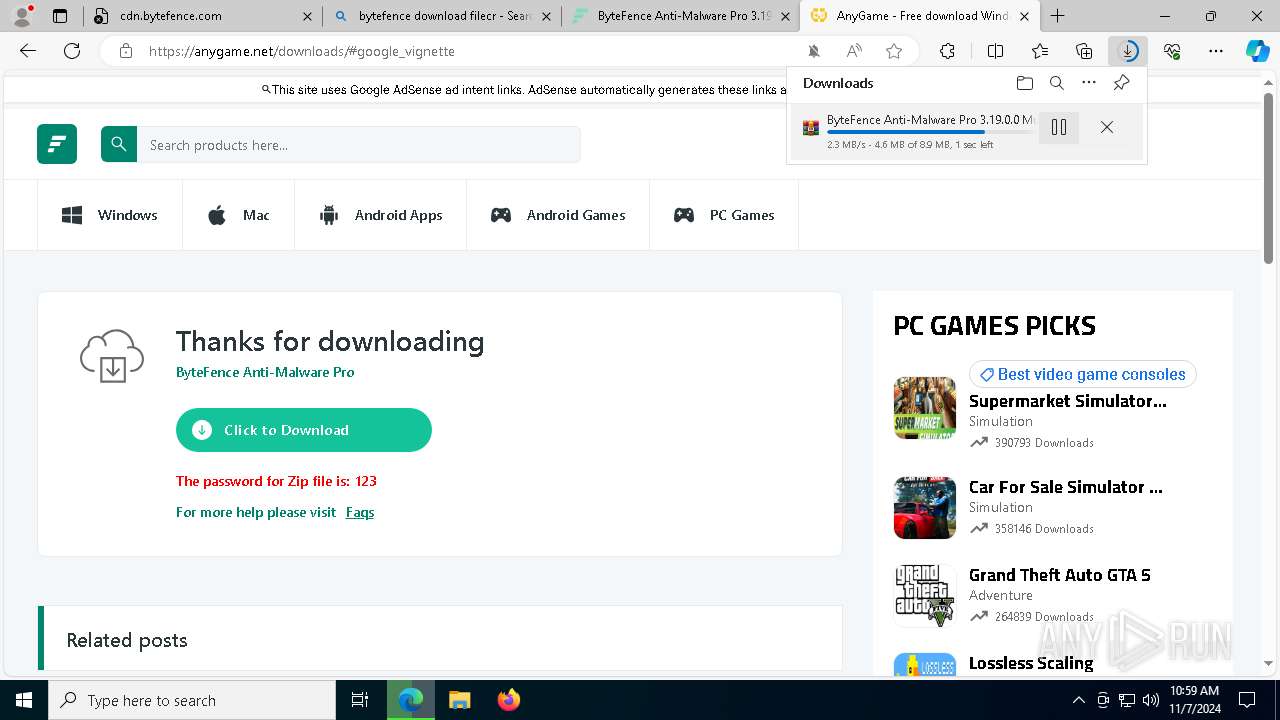This screenshot has height=720, width=1280.
Task: Reload the current page
Action: [x=72, y=51]
